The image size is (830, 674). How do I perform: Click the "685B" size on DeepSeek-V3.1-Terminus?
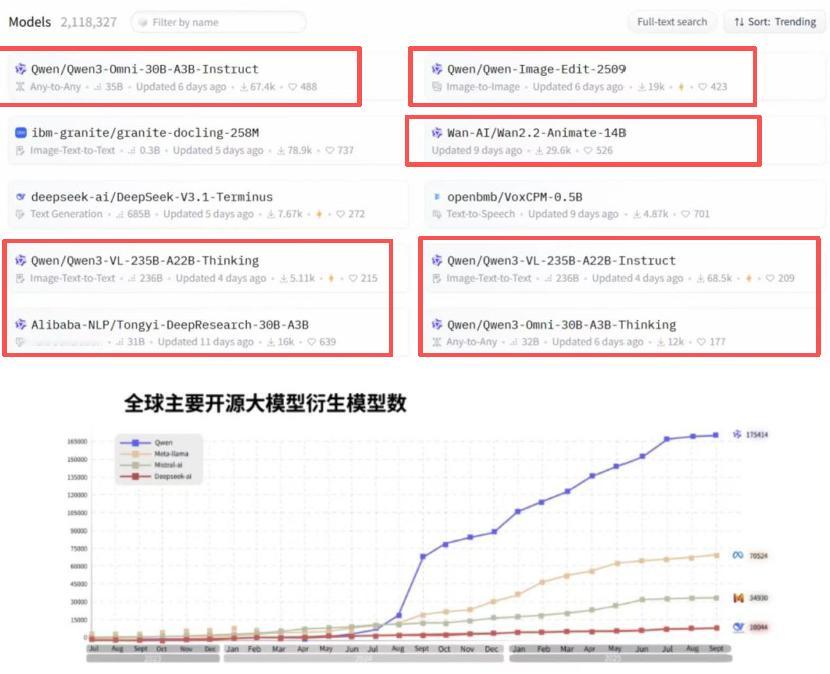pos(139,214)
